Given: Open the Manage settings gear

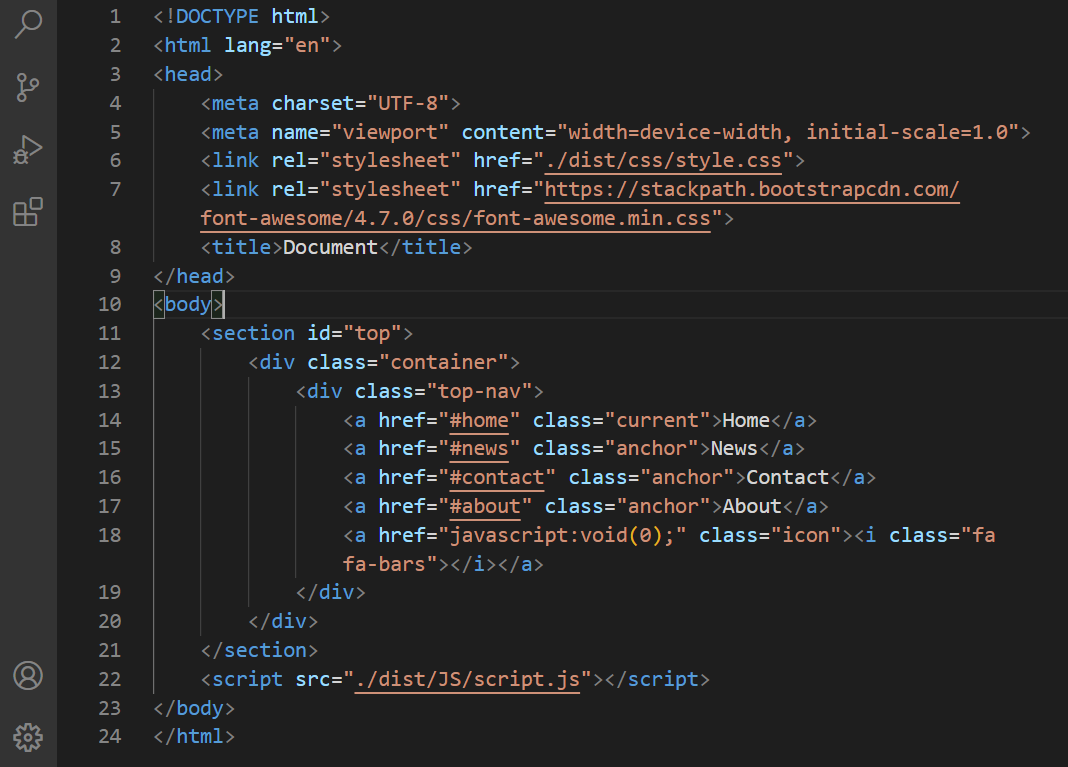Looking at the screenshot, I should [27, 738].
